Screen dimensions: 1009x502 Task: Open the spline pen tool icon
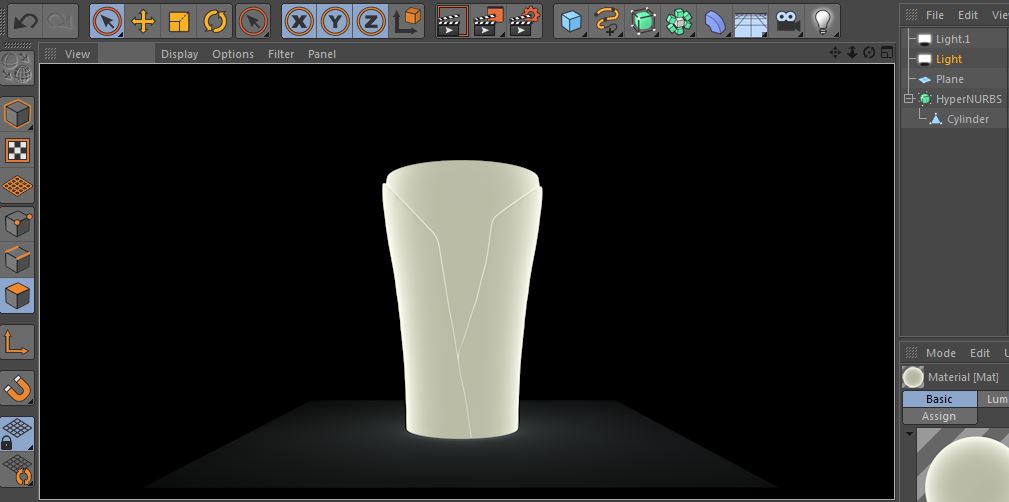click(x=606, y=21)
